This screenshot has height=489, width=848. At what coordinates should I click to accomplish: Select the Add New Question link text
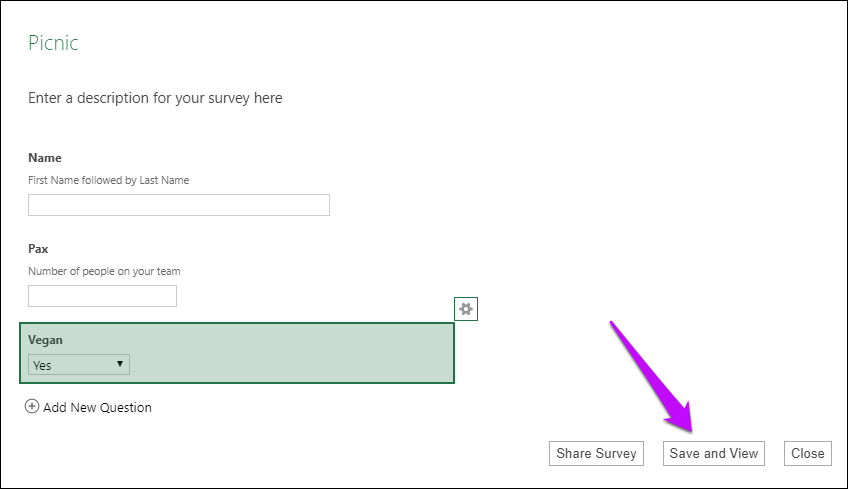pos(98,407)
